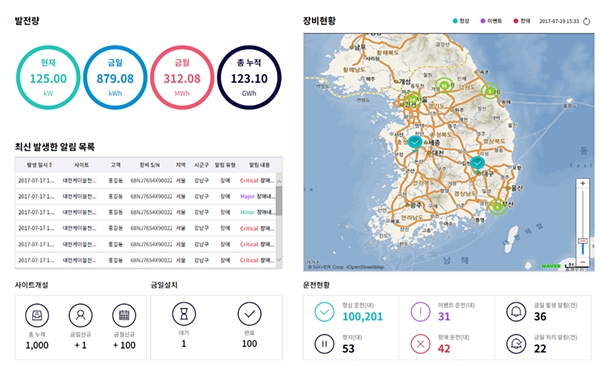Toggle the 이벤트 purple legend filter

pos(483,21)
